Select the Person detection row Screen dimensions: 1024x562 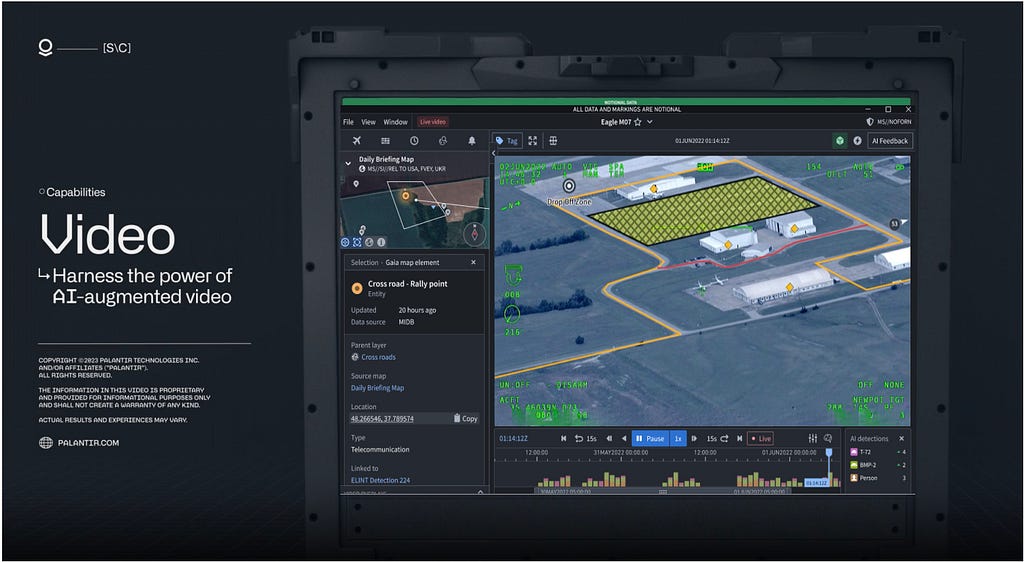pos(878,478)
